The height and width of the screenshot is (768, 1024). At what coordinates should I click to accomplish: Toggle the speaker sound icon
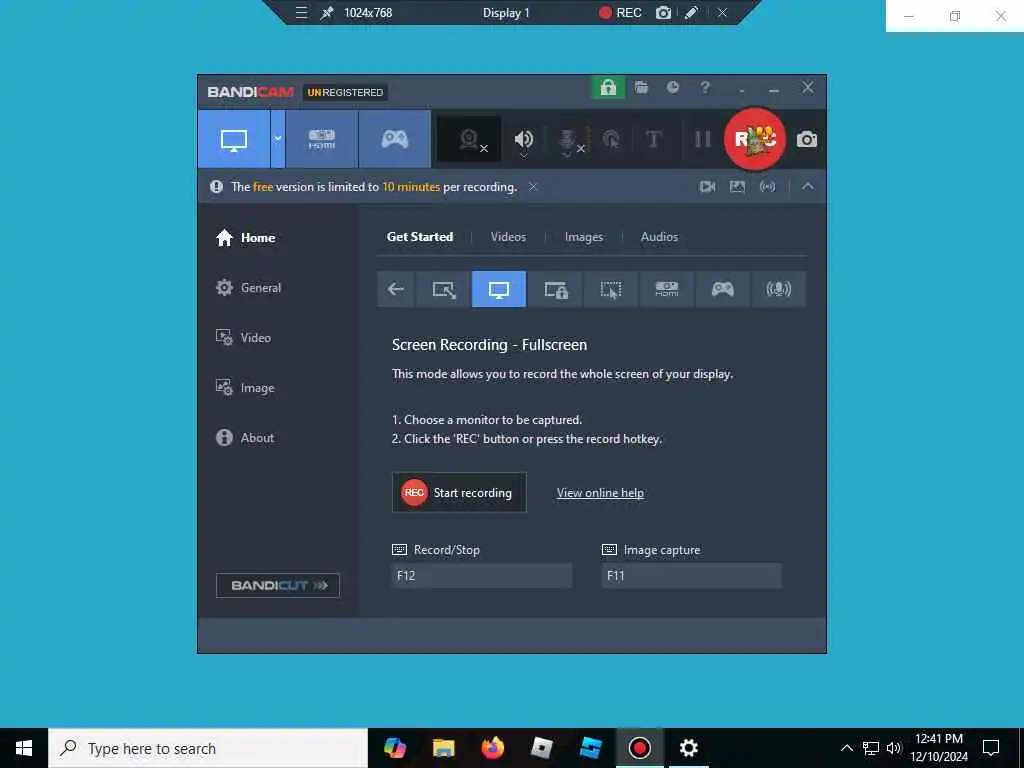click(x=524, y=139)
